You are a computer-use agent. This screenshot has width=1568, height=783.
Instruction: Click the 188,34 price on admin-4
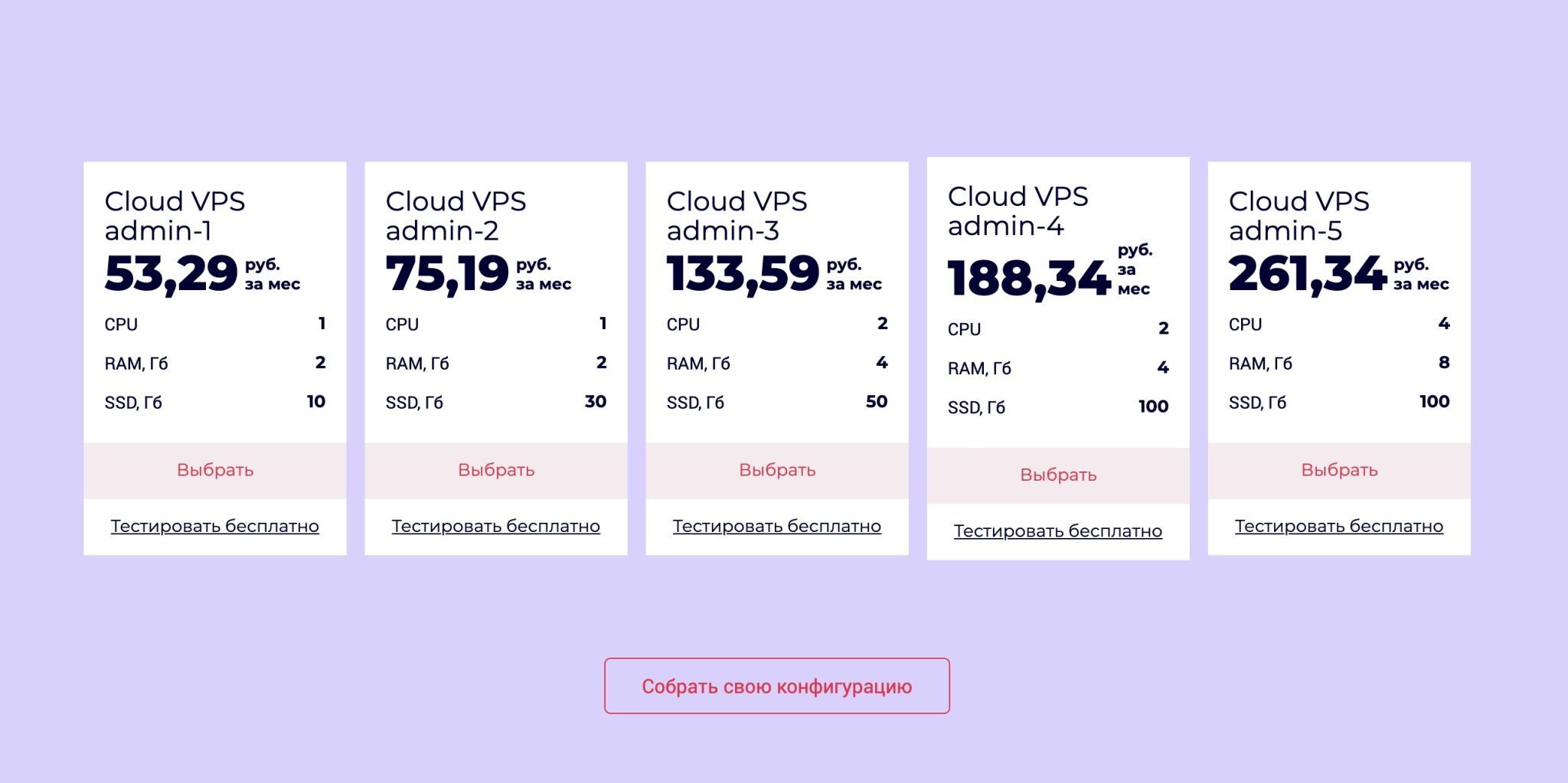click(1028, 278)
